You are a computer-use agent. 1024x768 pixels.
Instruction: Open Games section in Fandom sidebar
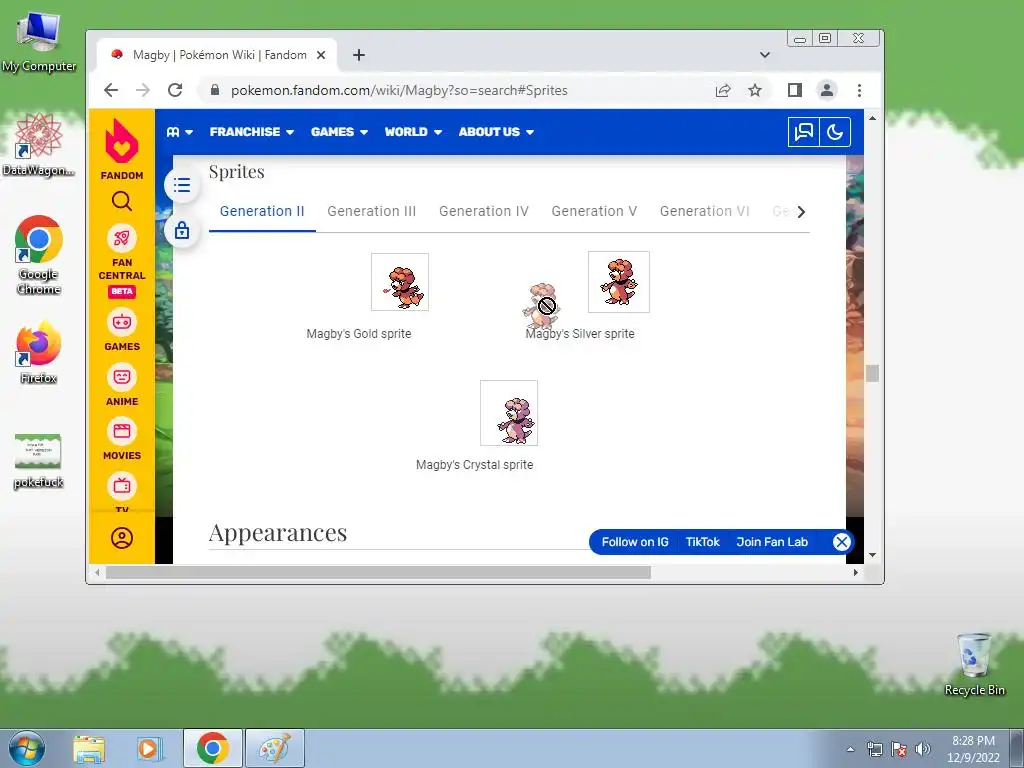click(x=121, y=330)
